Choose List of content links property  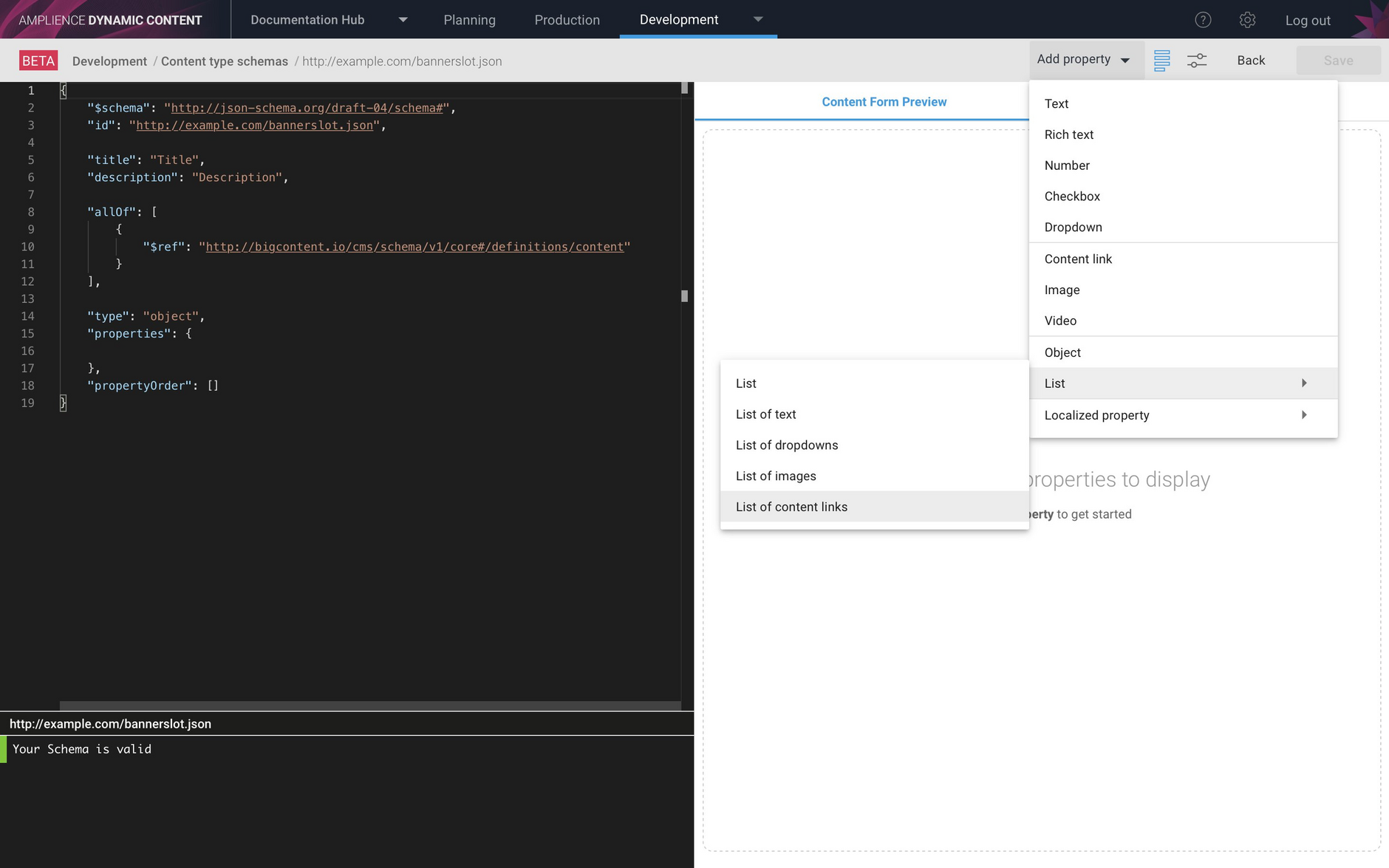[x=791, y=507]
